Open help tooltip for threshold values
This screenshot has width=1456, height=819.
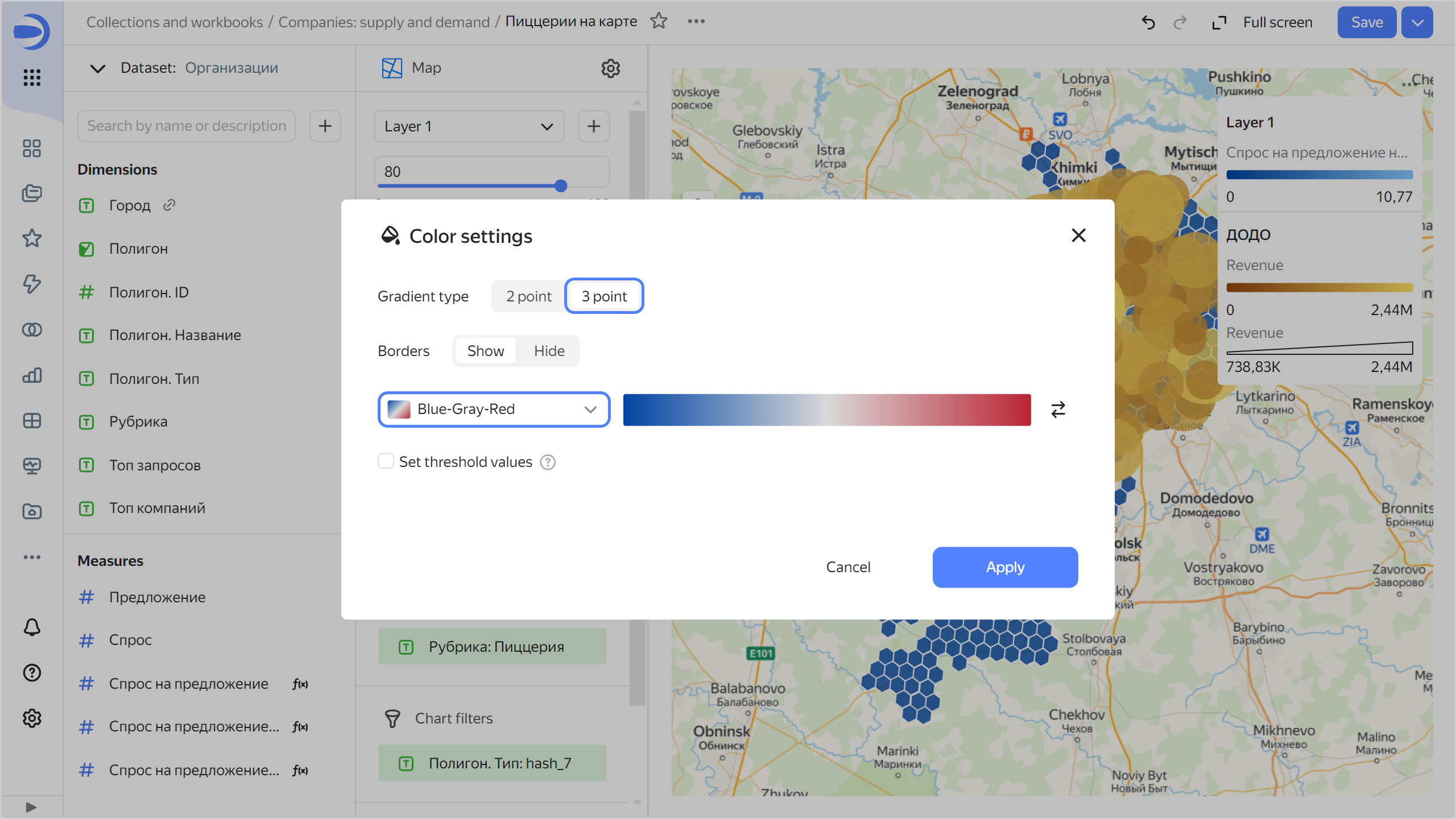(548, 462)
